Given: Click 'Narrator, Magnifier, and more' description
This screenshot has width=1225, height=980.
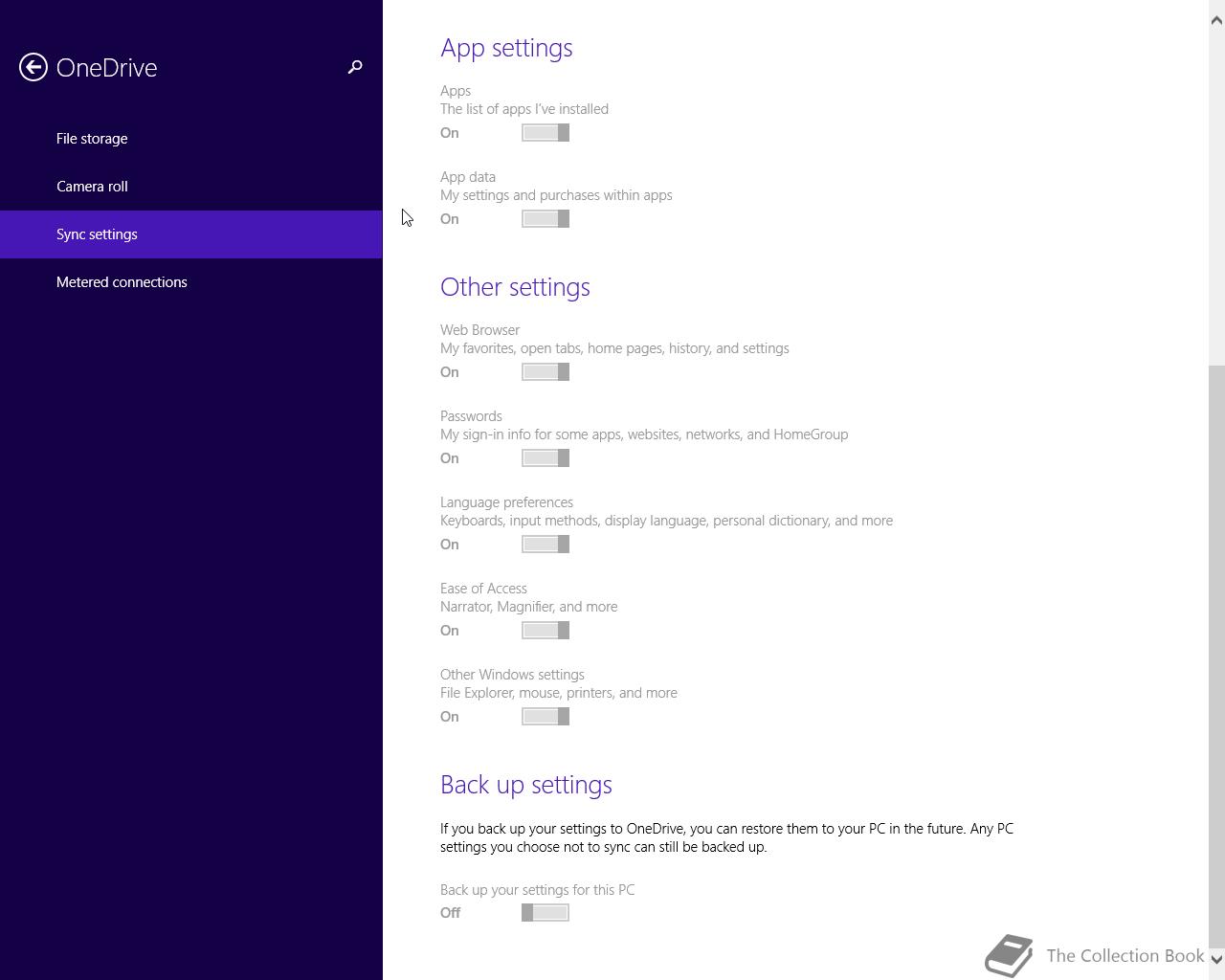Looking at the screenshot, I should (x=528, y=607).
